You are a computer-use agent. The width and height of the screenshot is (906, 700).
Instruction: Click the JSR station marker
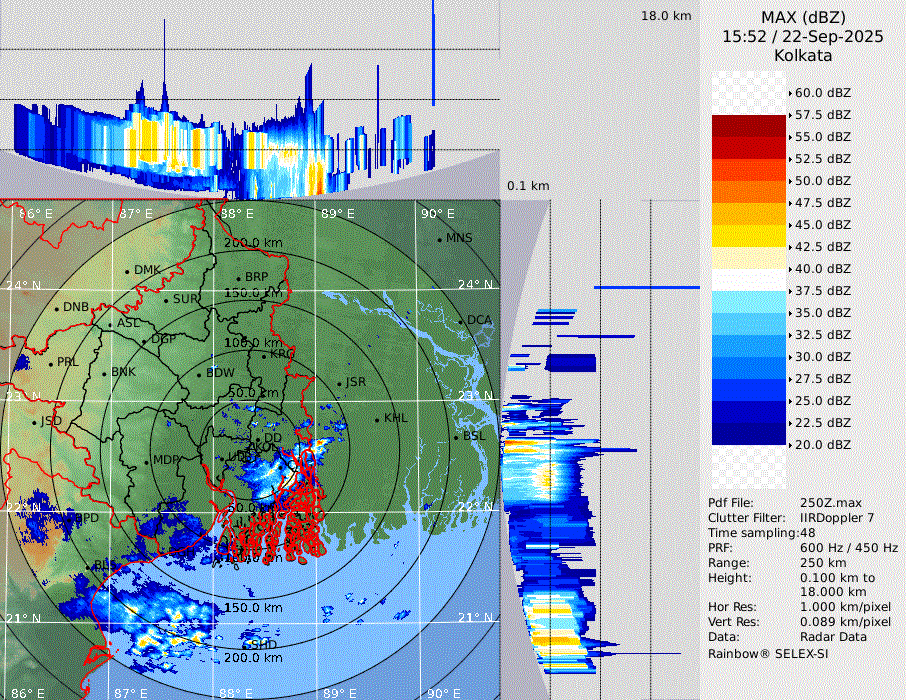[x=339, y=383]
